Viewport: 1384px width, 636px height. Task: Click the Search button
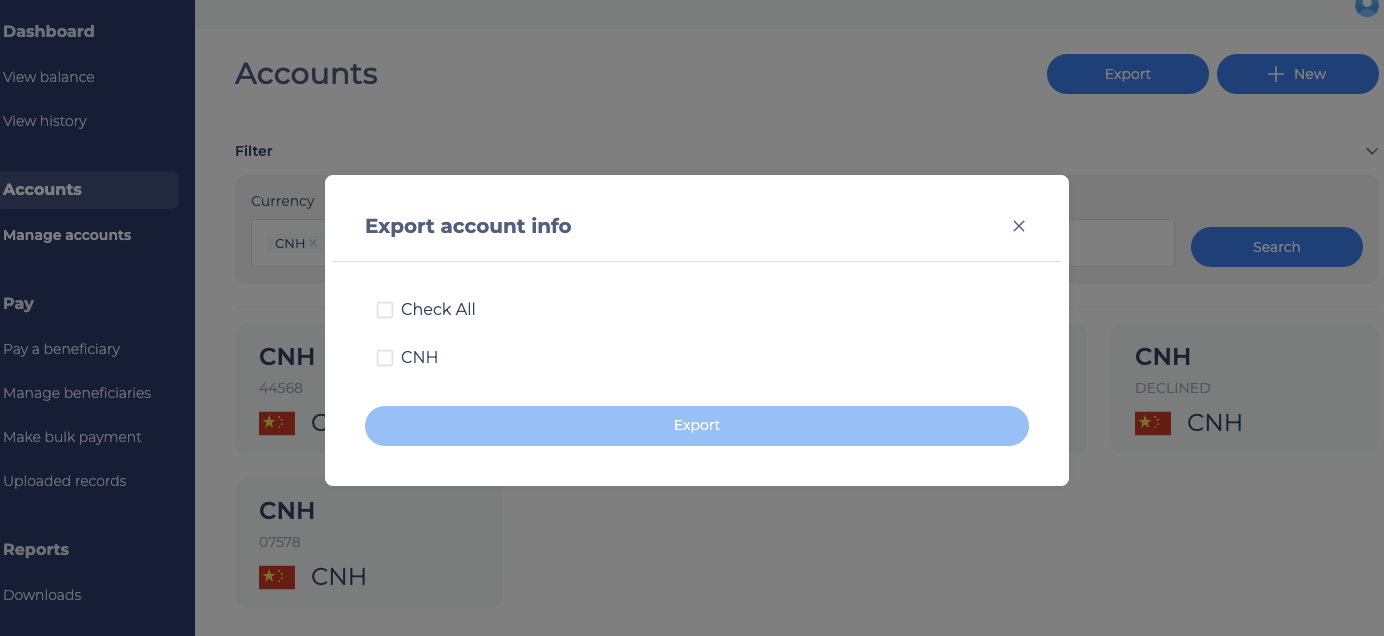point(1277,247)
